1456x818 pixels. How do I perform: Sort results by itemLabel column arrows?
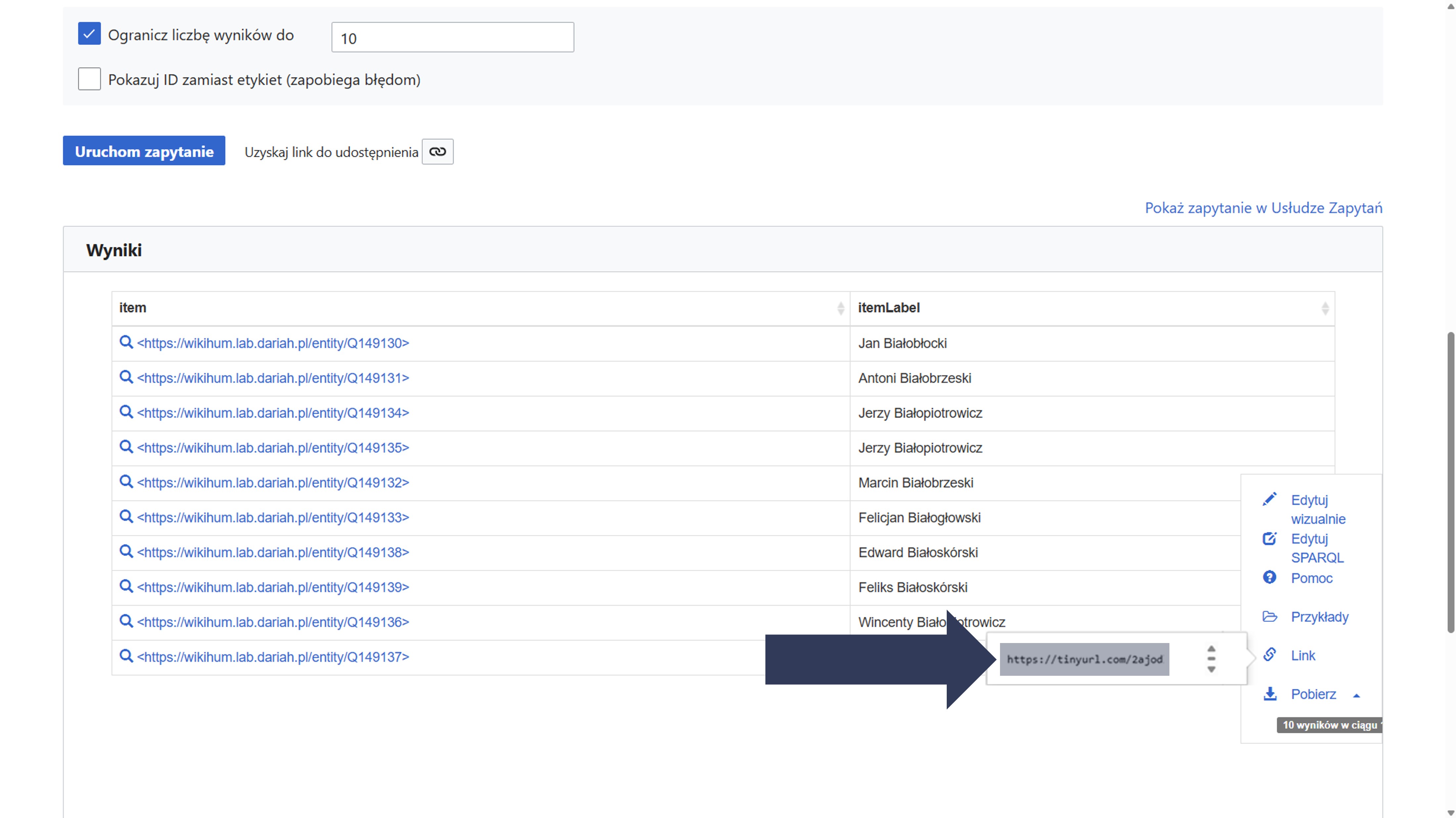coord(1325,308)
